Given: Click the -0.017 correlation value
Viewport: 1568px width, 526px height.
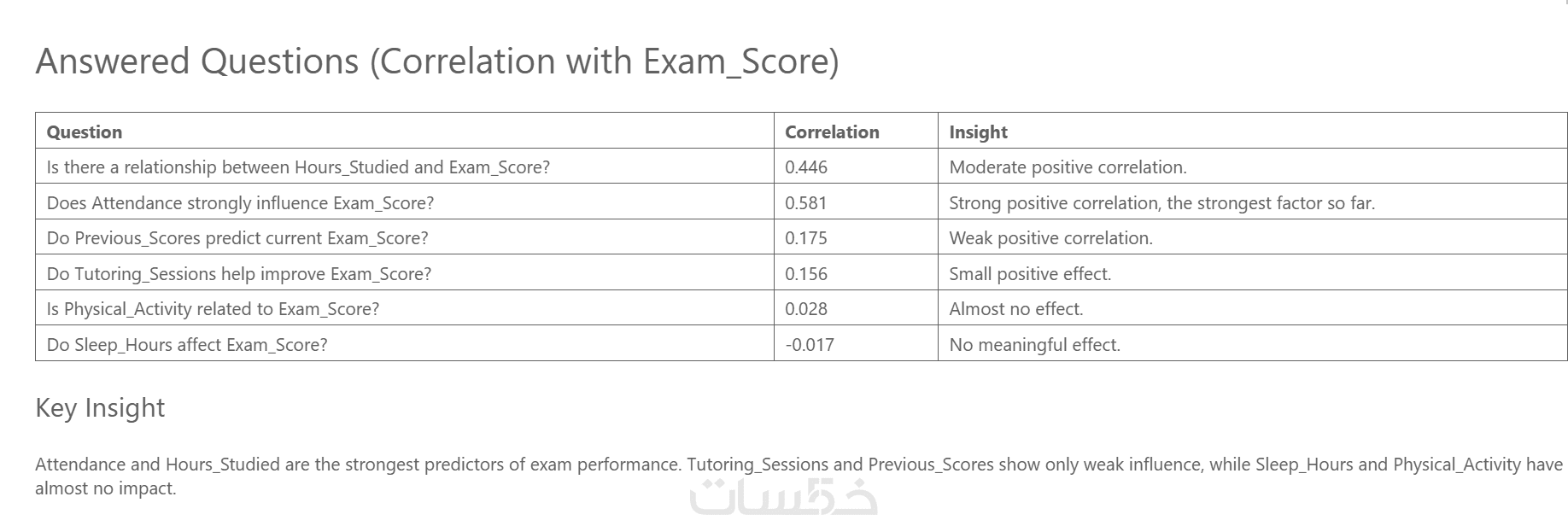Looking at the screenshot, I should click(x=809, y=345).
